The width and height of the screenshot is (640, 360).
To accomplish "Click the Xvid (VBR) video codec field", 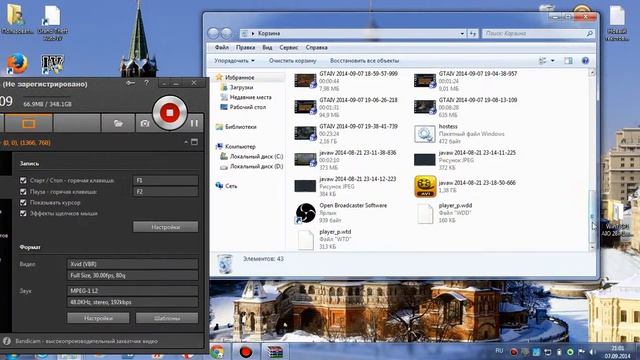I will coord(132,264).
